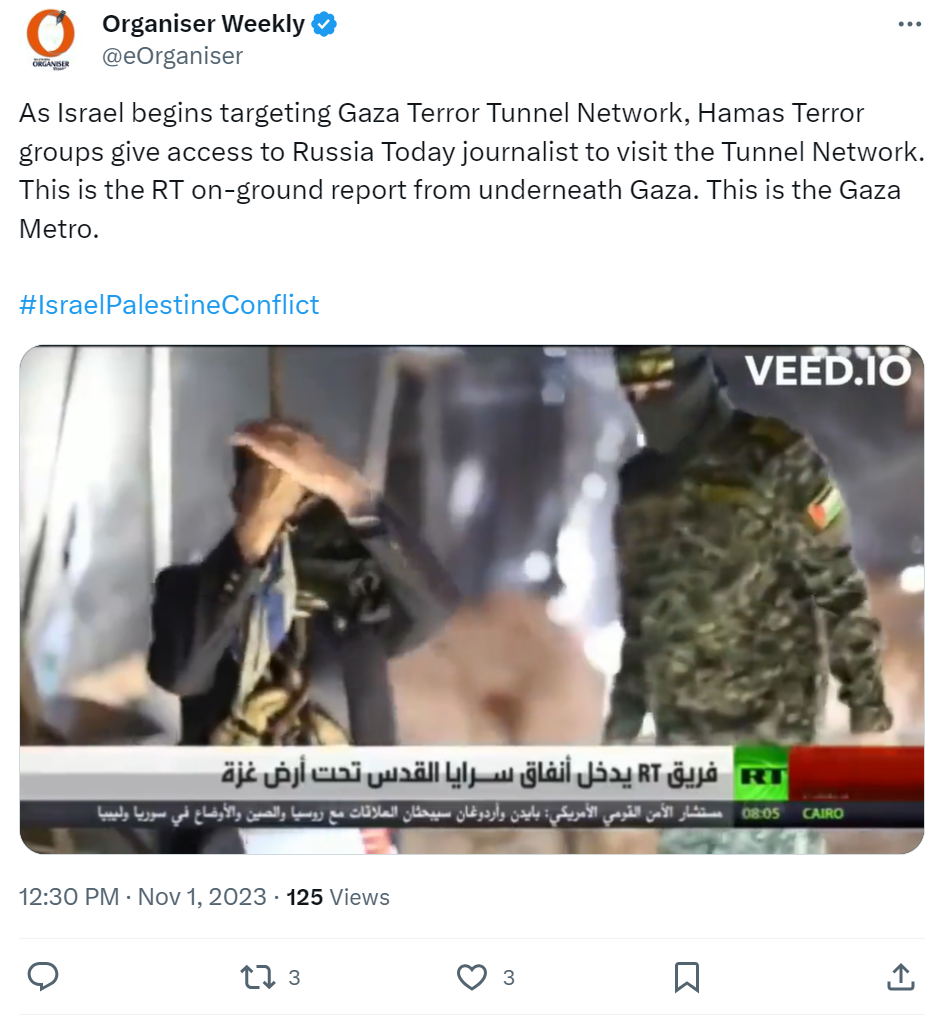Click the blue verified badge
This screenshot has width=946, height=1016.
[x=324, y=25]
